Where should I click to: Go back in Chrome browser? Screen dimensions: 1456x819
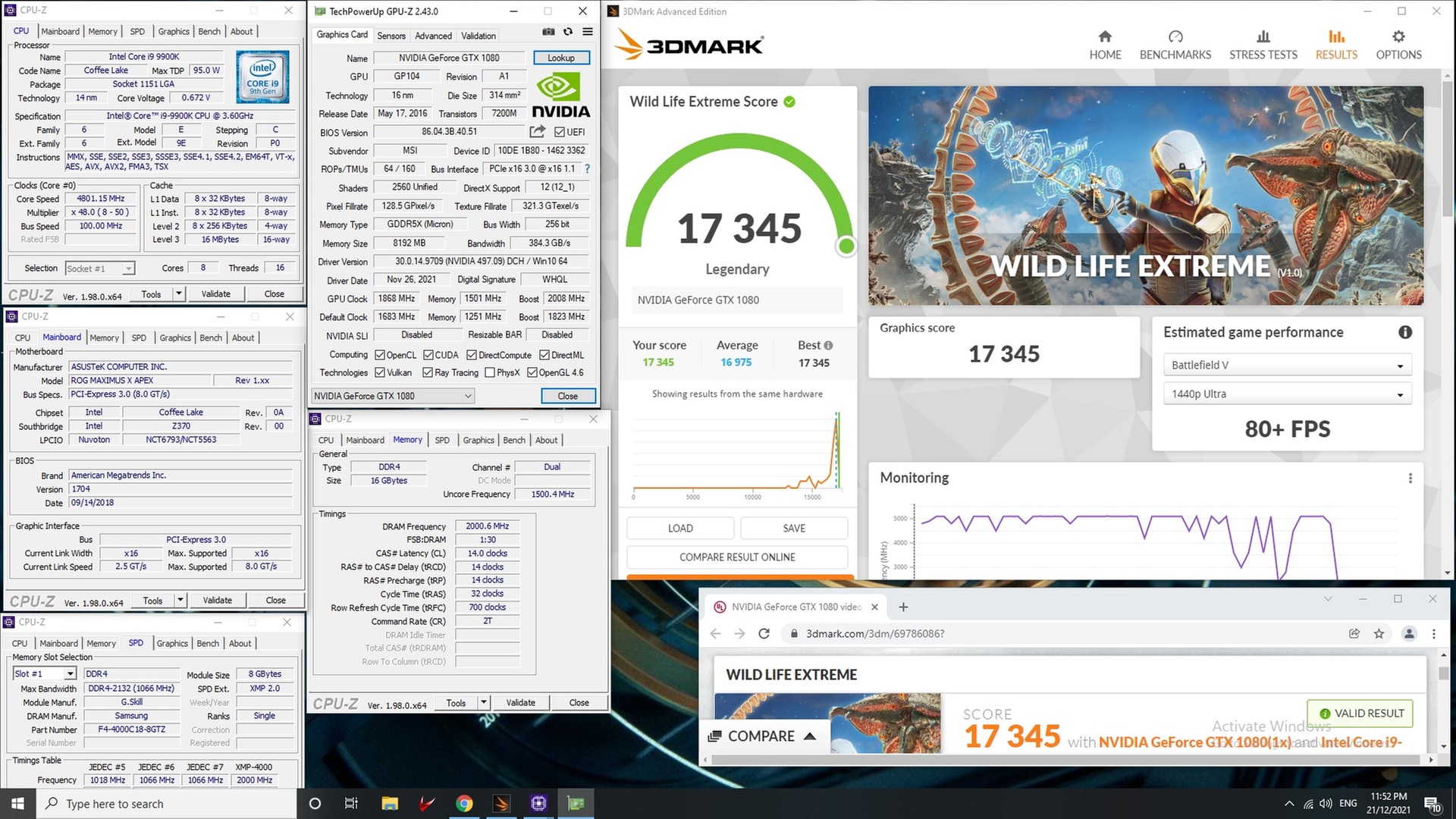715,634
